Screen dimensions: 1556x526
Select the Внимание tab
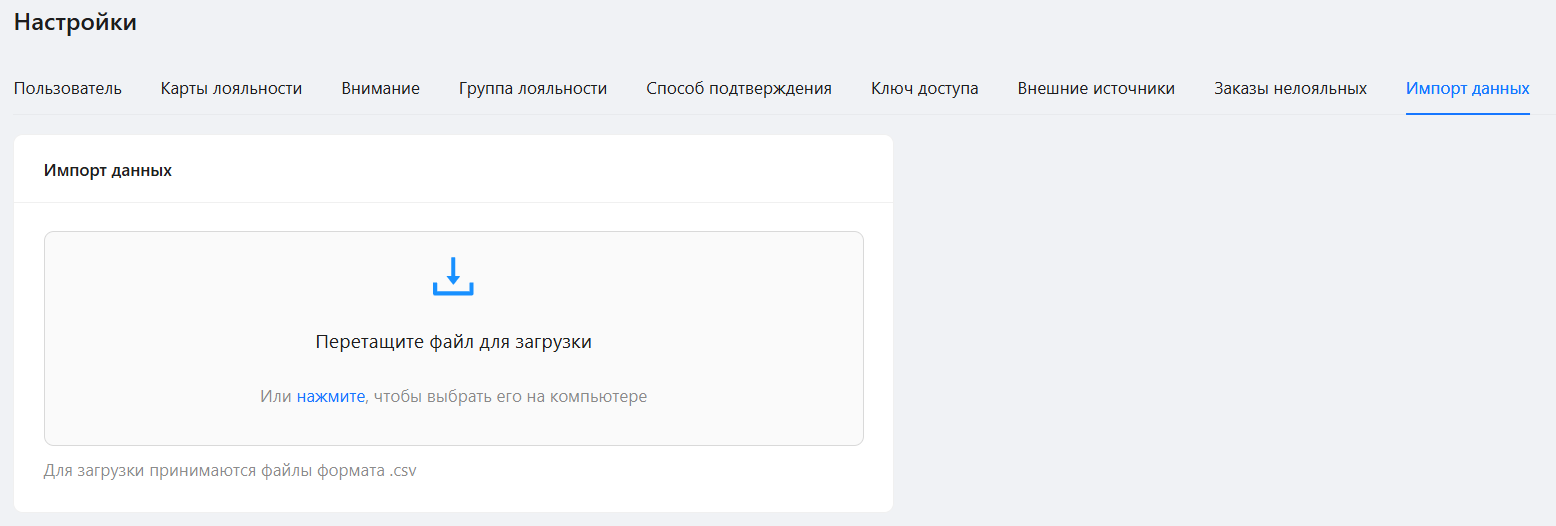tap(380, 88)
